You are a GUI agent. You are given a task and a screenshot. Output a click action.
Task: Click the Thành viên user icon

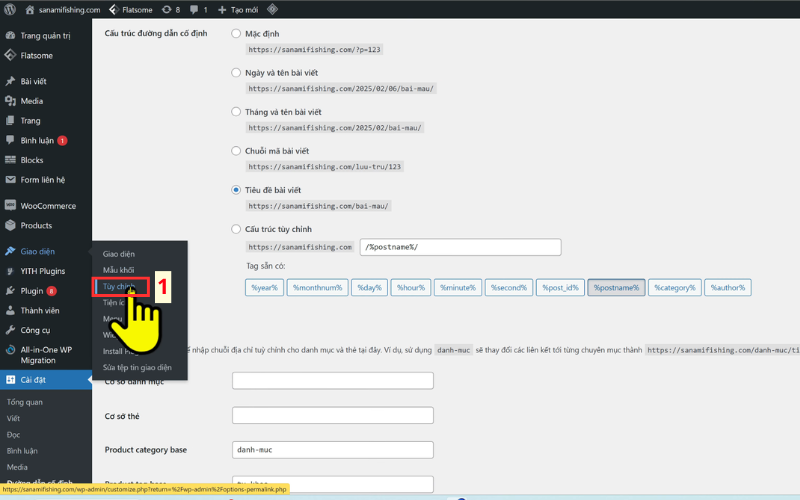coord(10,310)
